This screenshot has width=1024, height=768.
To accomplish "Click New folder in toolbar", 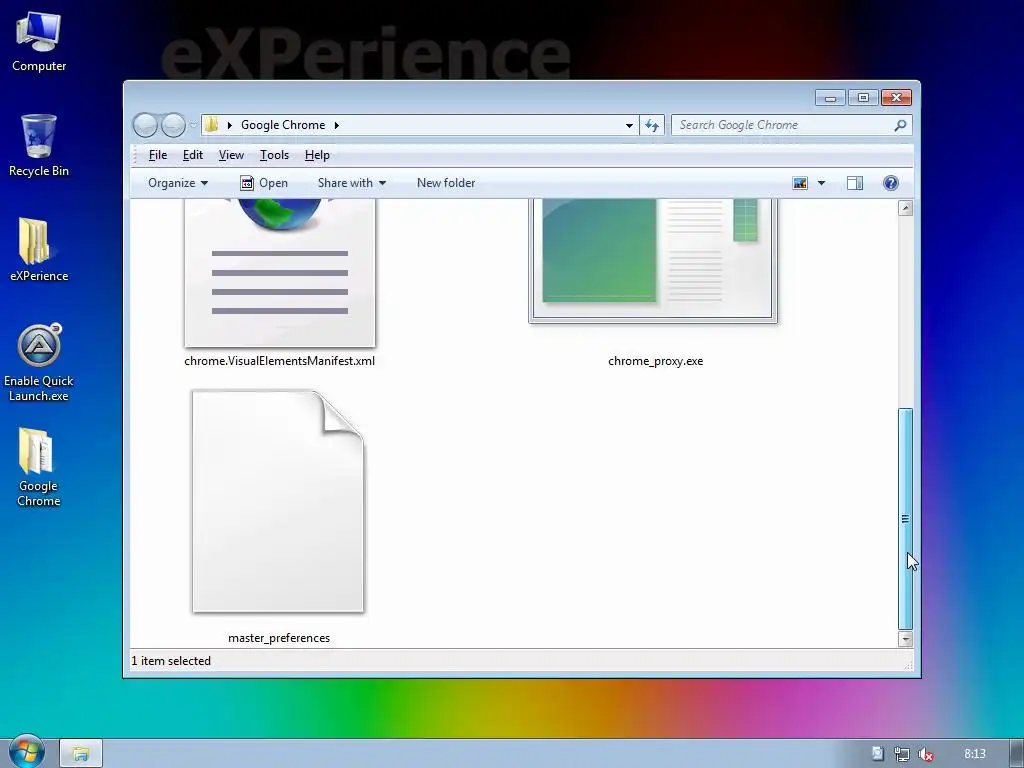I will pos(446,183).
